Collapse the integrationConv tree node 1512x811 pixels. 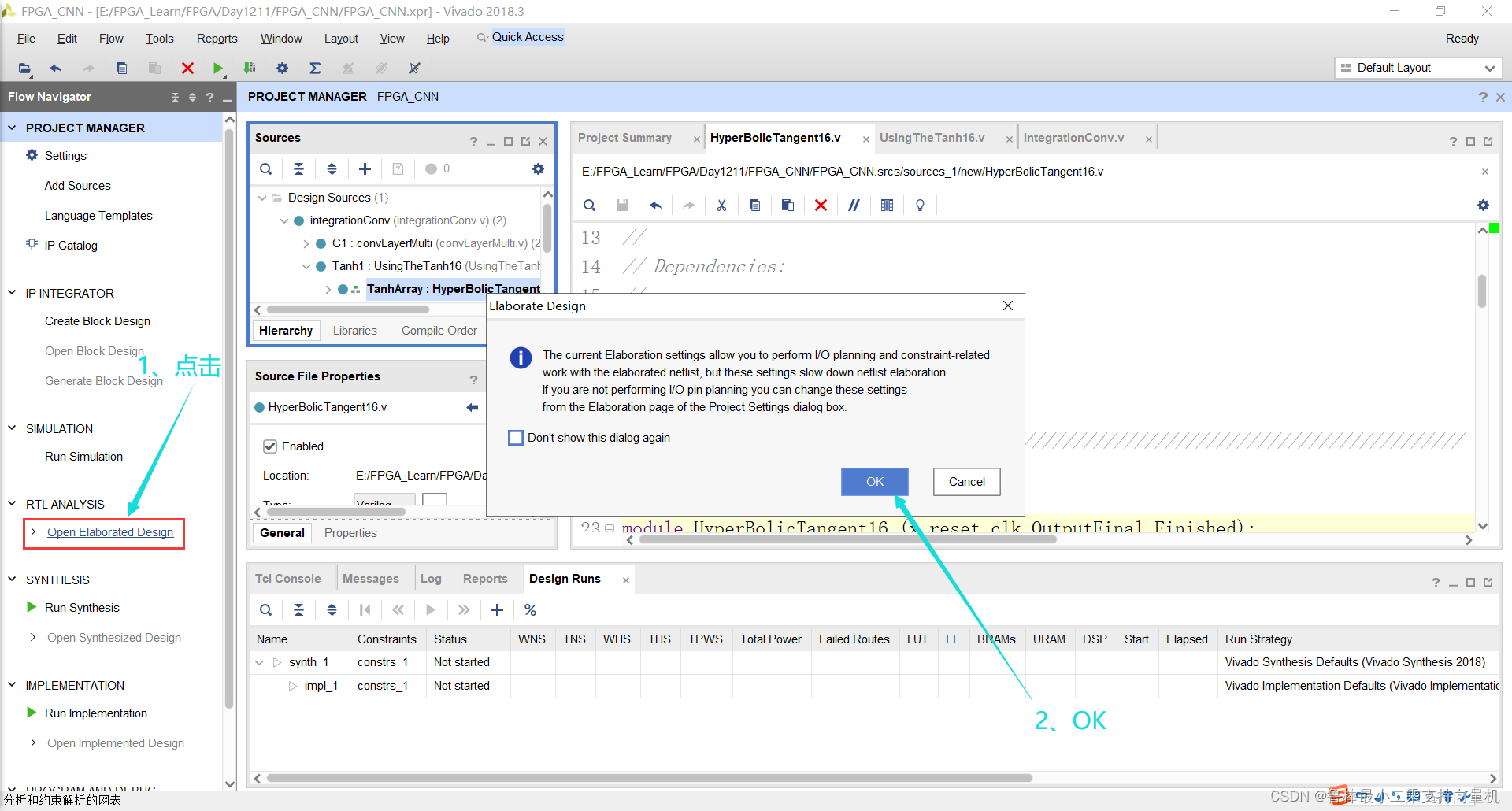[x=284, y=220]
